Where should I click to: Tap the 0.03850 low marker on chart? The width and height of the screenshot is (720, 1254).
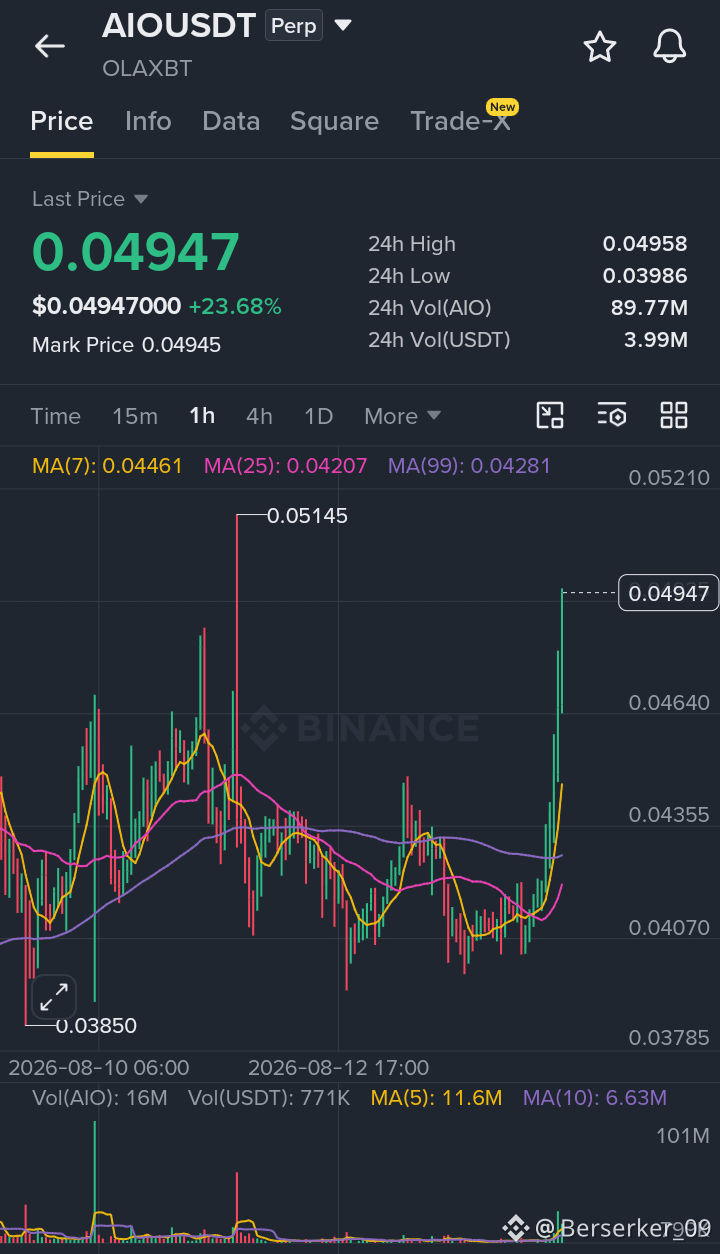pyautogui.click(x=96, y=1026)
